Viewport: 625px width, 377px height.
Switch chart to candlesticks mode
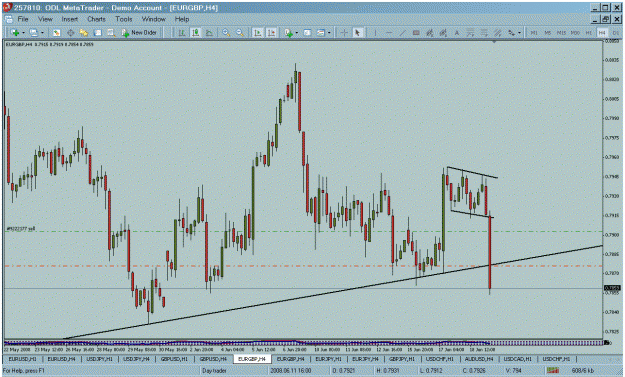[195, 33]
